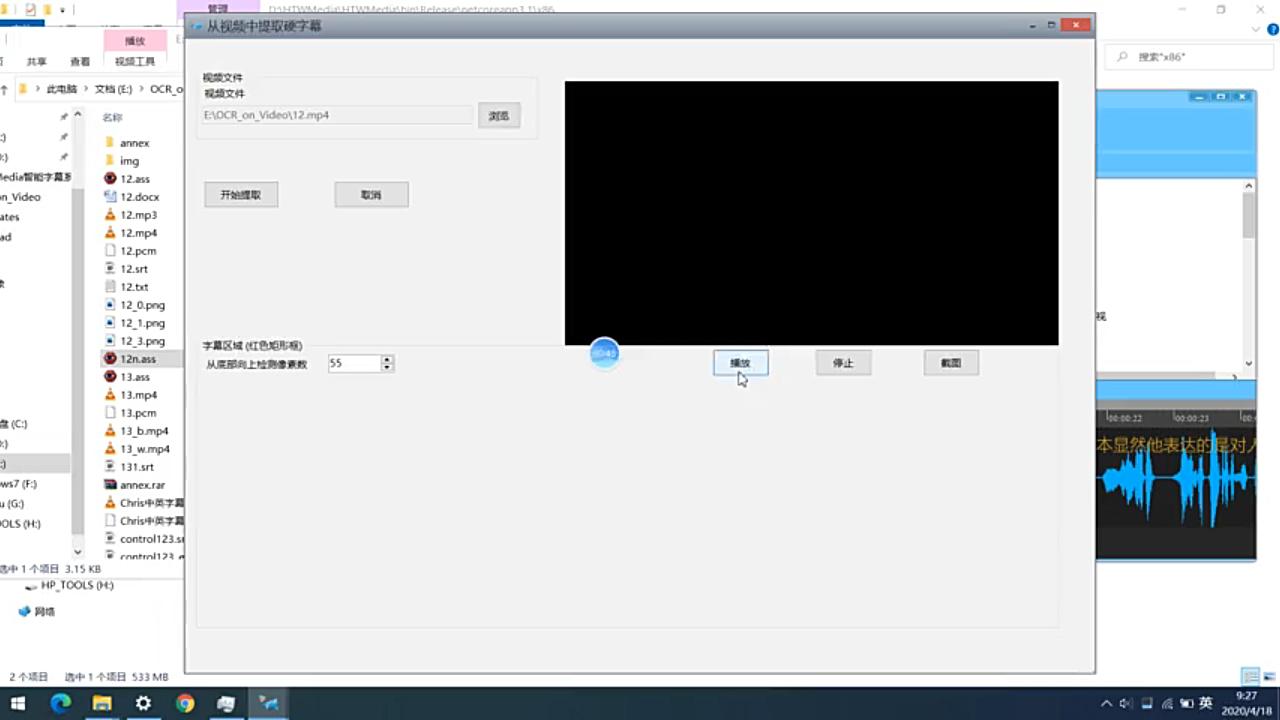
Task: Select the 12_3.png image icon
Action: 111,341
